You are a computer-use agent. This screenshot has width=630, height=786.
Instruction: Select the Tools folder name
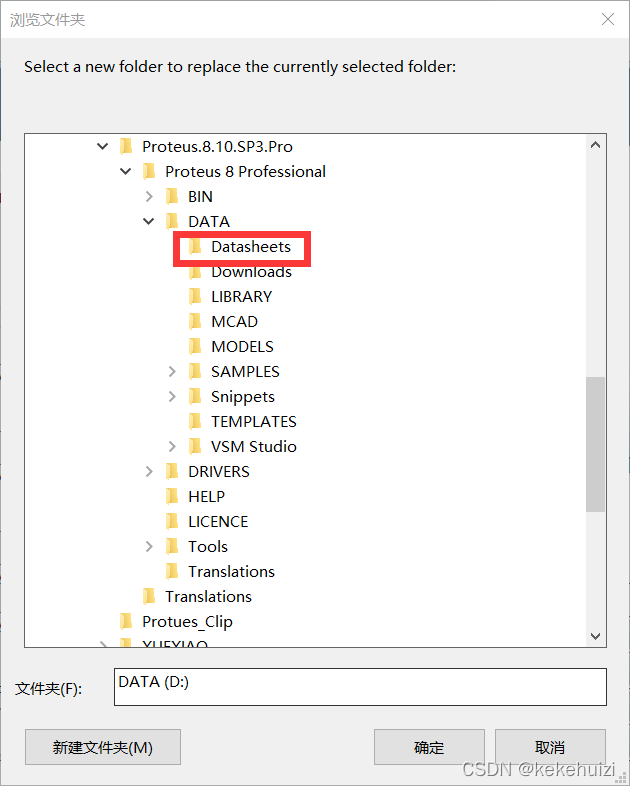tap(208, 546)
